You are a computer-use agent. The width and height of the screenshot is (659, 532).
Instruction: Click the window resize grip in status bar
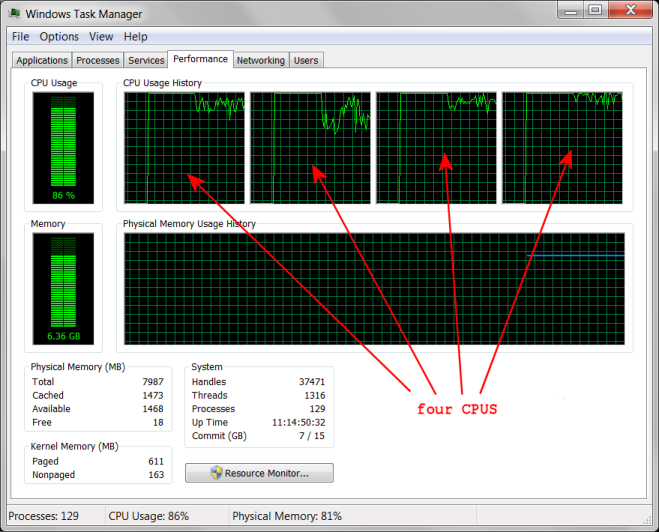[x=647, y=520]
